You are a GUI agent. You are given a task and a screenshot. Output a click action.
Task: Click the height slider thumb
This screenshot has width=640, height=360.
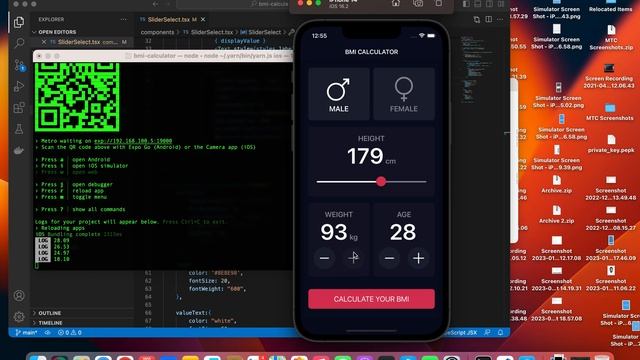[x=381, y=182]
